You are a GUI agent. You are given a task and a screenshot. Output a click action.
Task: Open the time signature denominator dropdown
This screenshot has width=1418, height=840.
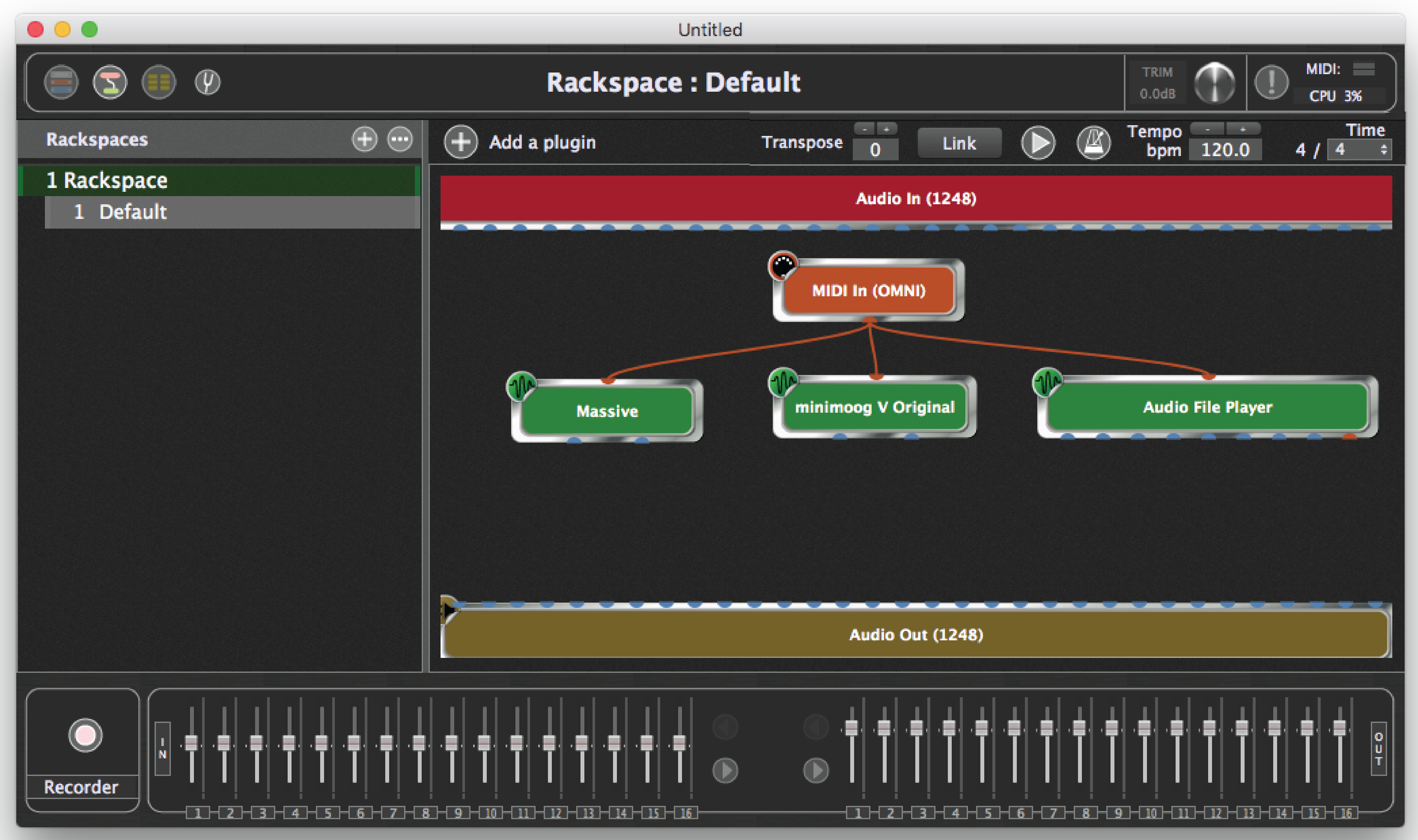point(1359,150)
